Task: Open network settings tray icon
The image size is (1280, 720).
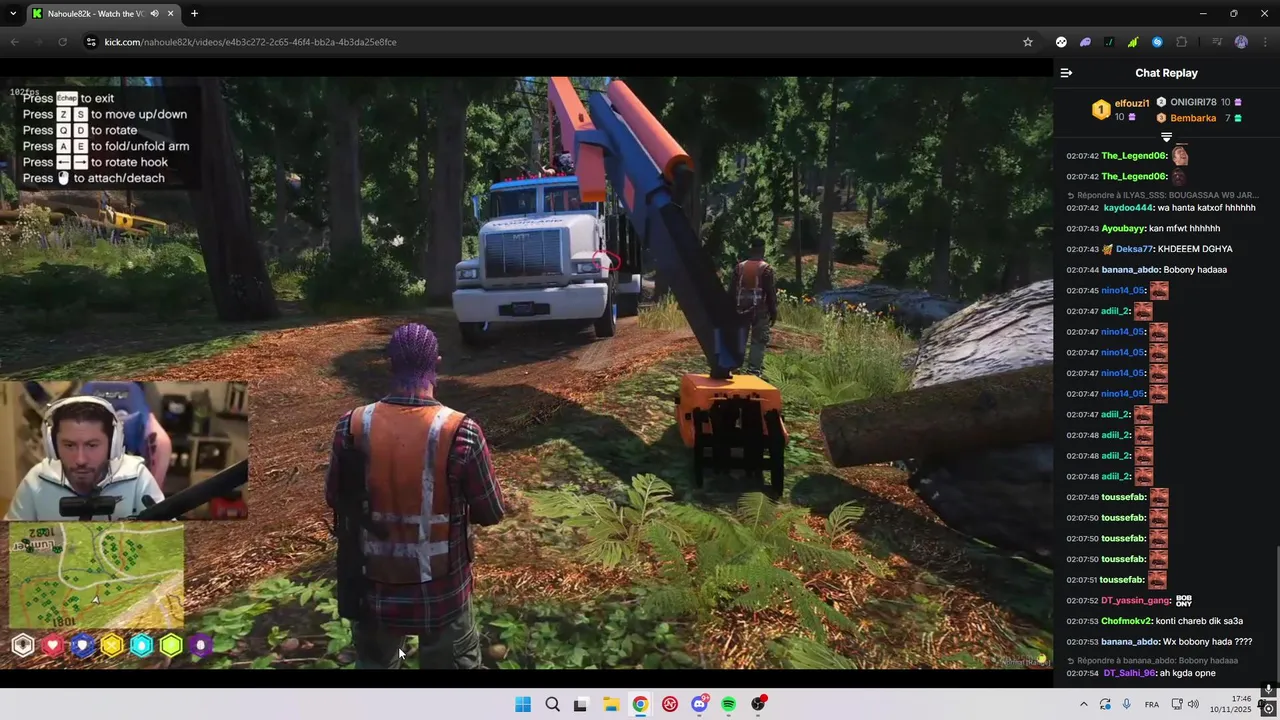Action: [1177, 704]
